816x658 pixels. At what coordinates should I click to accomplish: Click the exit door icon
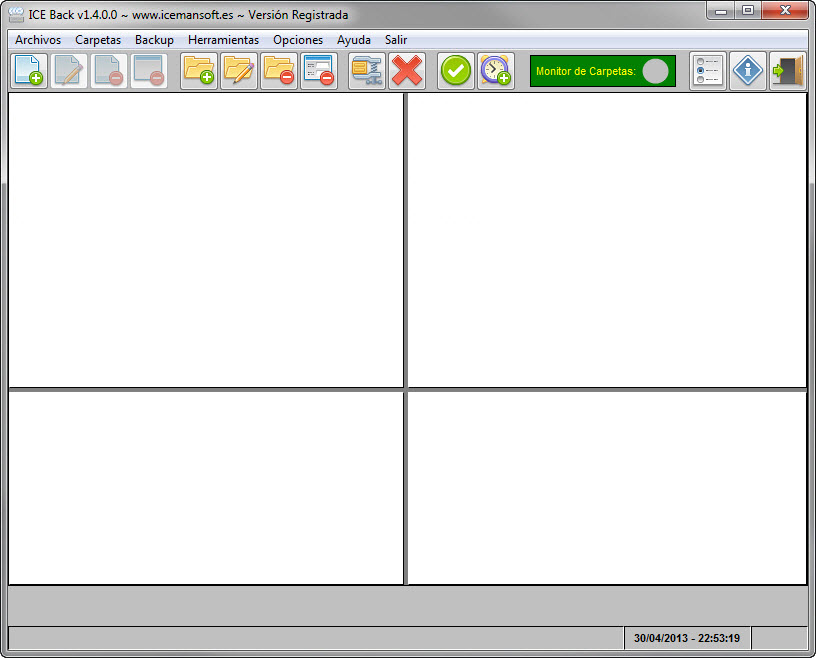click(x=788, y=71)
